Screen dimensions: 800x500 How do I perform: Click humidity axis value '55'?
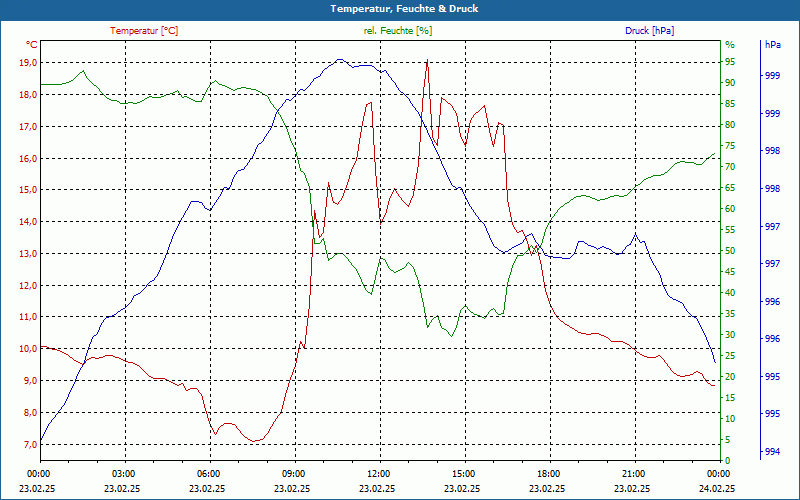pyautogui.click(x=730, y=230)
